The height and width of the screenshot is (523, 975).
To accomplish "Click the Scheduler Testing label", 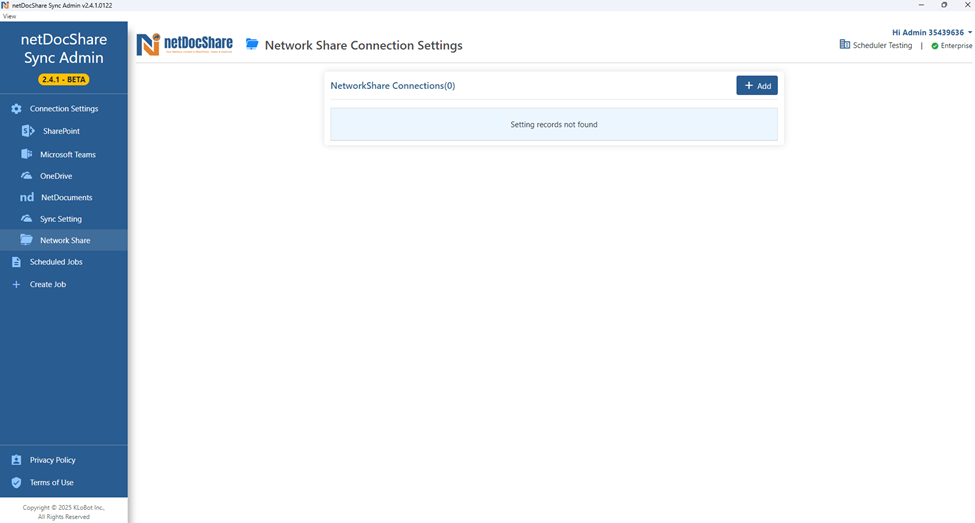I will 882,45.
